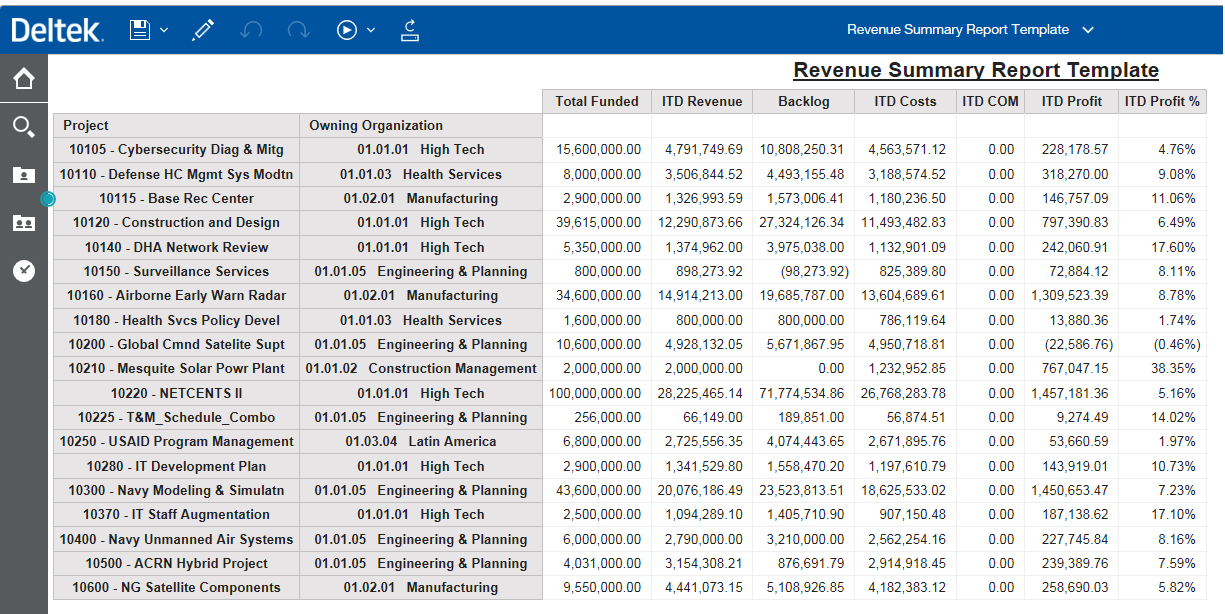Click the Total Funded column header

coord(597,101)
